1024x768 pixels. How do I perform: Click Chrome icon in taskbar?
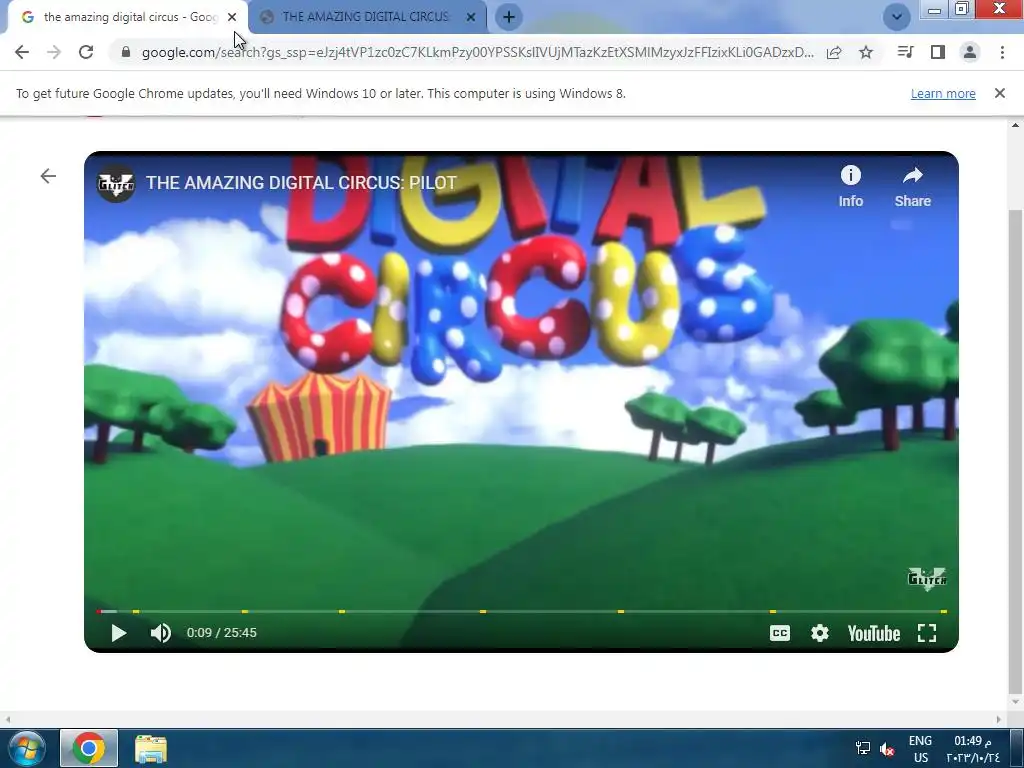coord(89,748)
